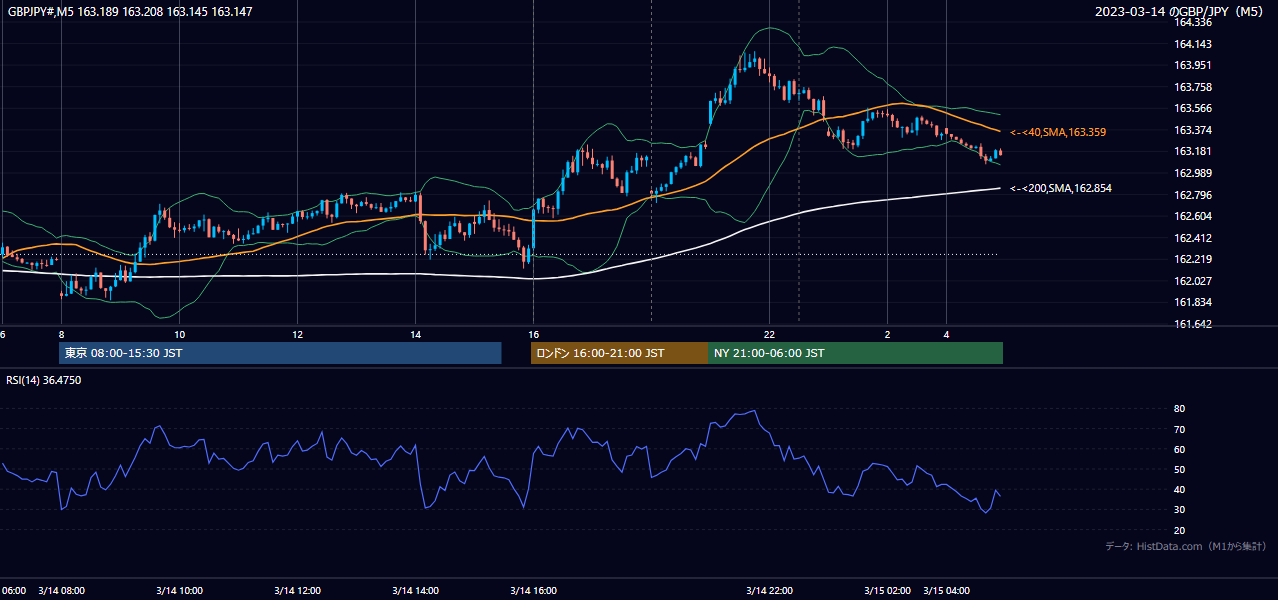Click RSI scale value 80
The width and height of the screenshot is (1278, 600).
(x=1180, y=409)
